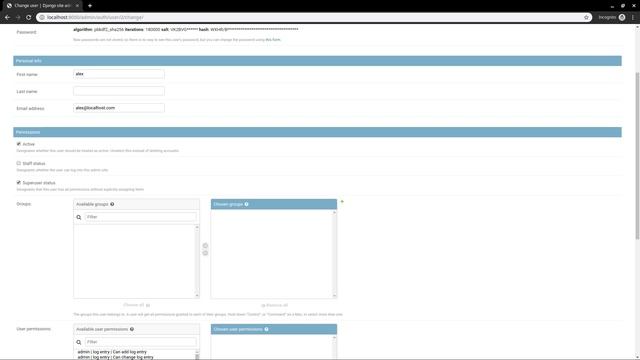640x360 pixels.
Task: Minimize the browser window
Action: (x=612, y=6)
